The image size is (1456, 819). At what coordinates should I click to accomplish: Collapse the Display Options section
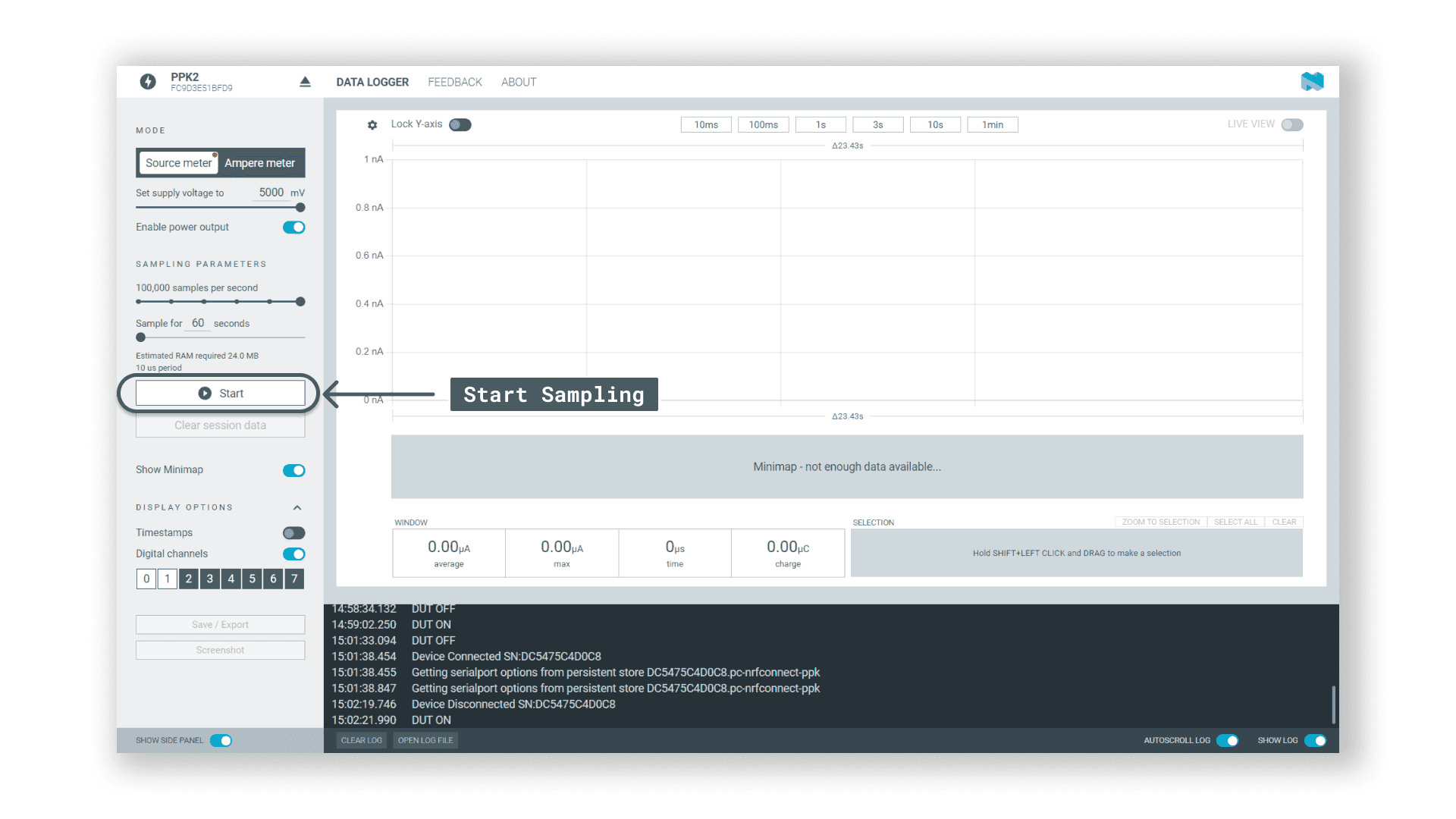click(297, 508)
